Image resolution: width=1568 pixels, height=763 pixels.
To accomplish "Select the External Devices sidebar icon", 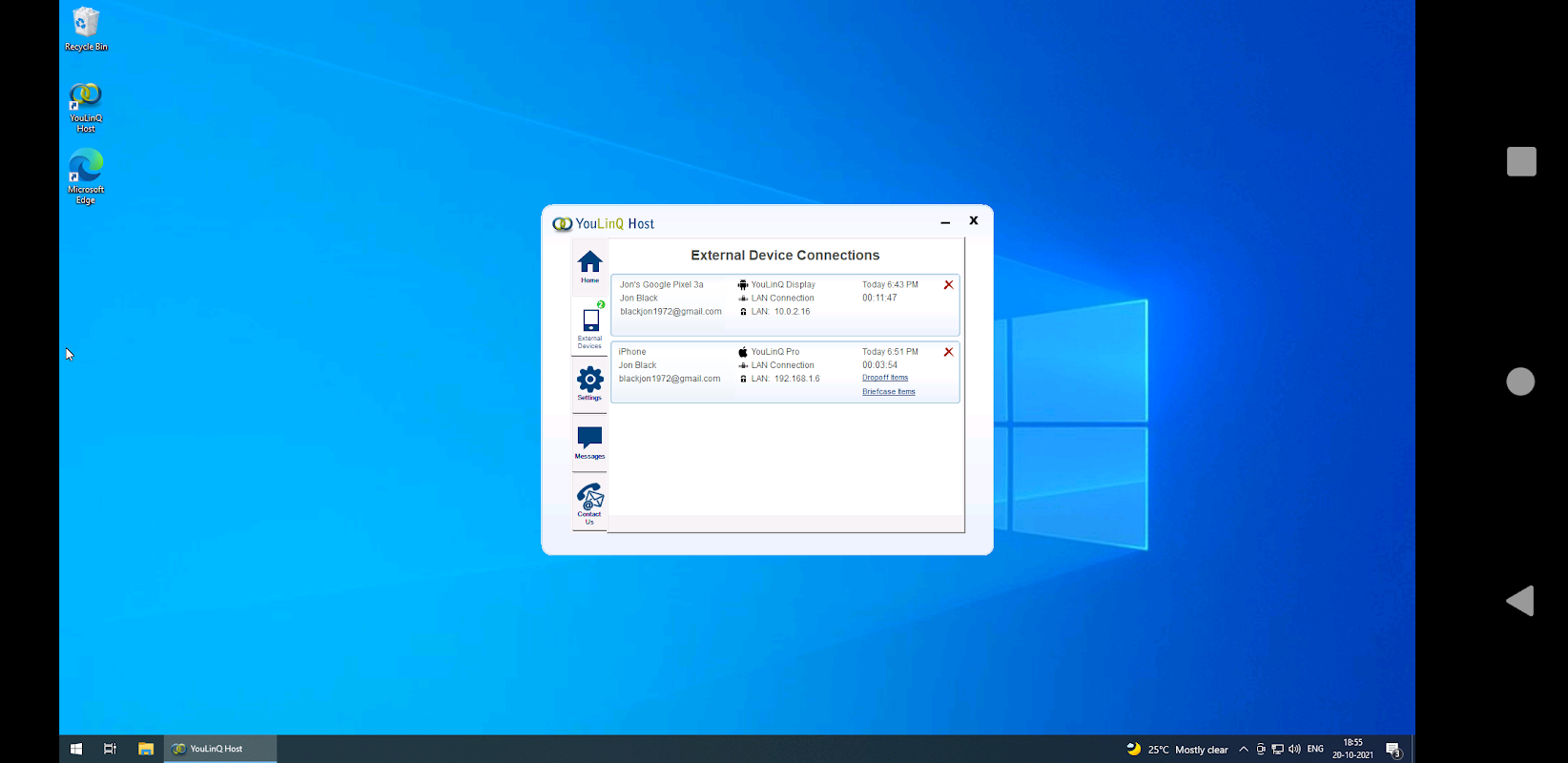I will pos(589,326).
